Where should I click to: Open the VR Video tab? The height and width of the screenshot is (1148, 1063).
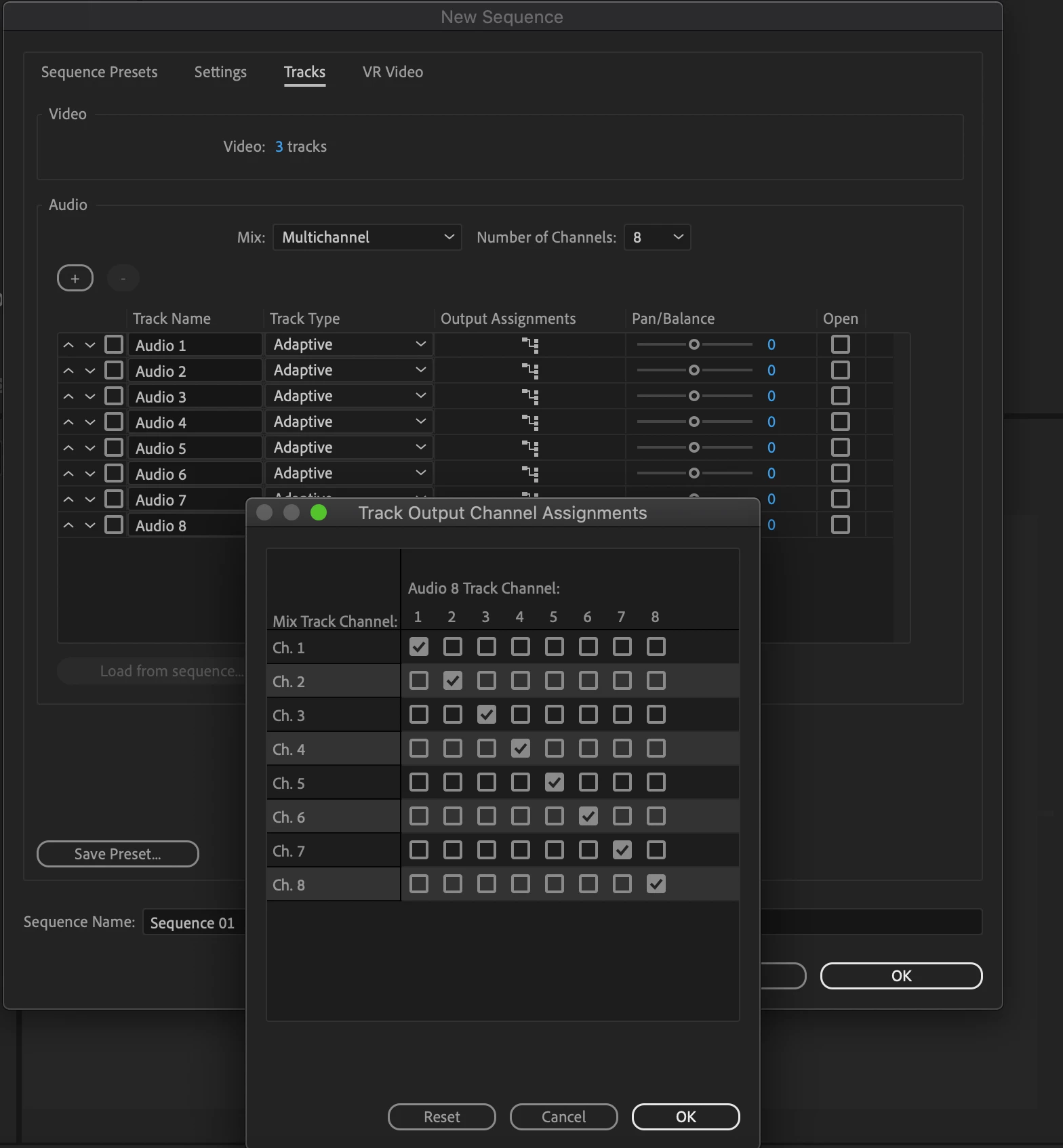(x=393, y=72)
